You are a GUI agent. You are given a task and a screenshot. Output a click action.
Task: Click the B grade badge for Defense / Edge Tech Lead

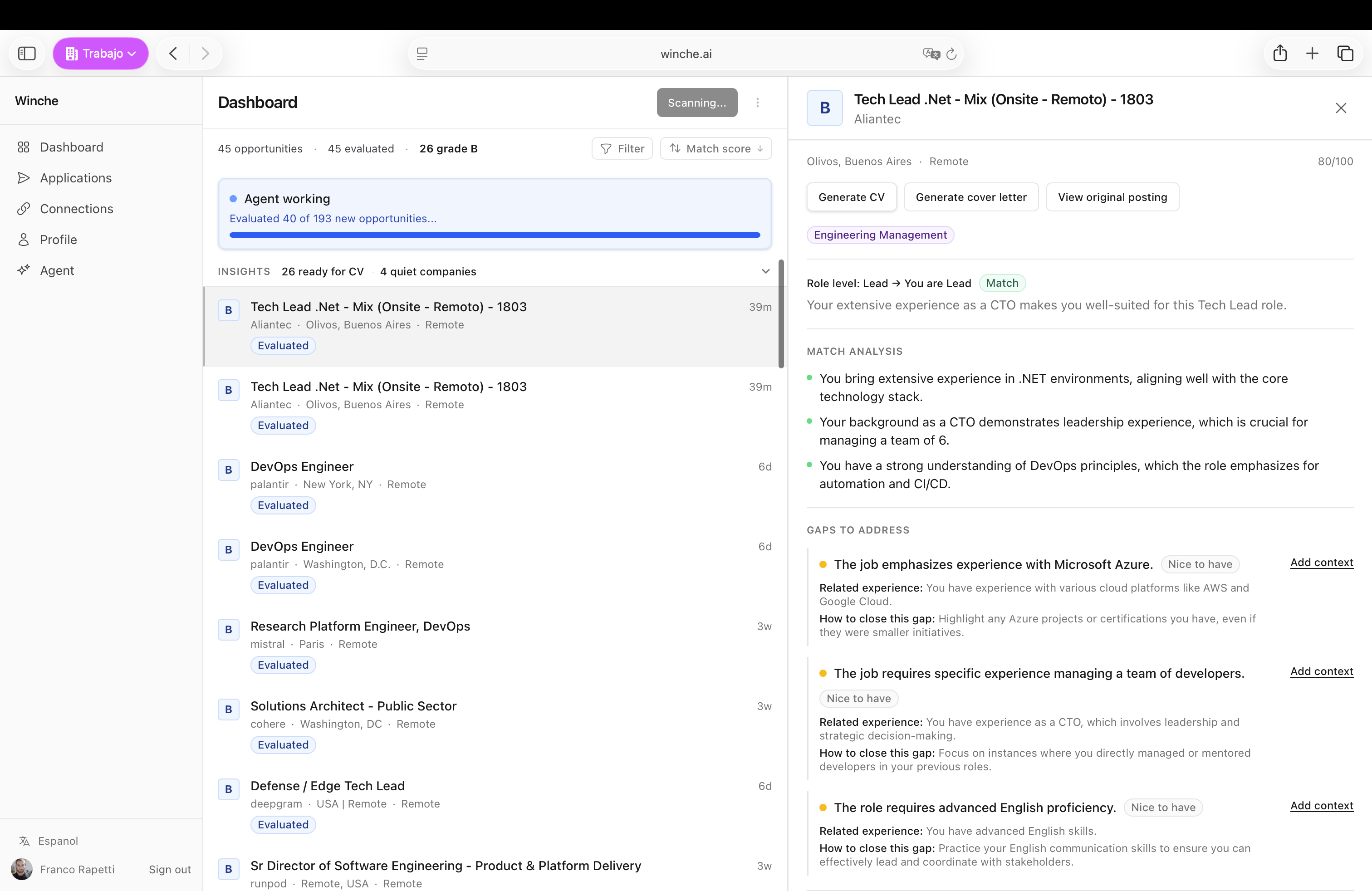click(x=228, y=789)
